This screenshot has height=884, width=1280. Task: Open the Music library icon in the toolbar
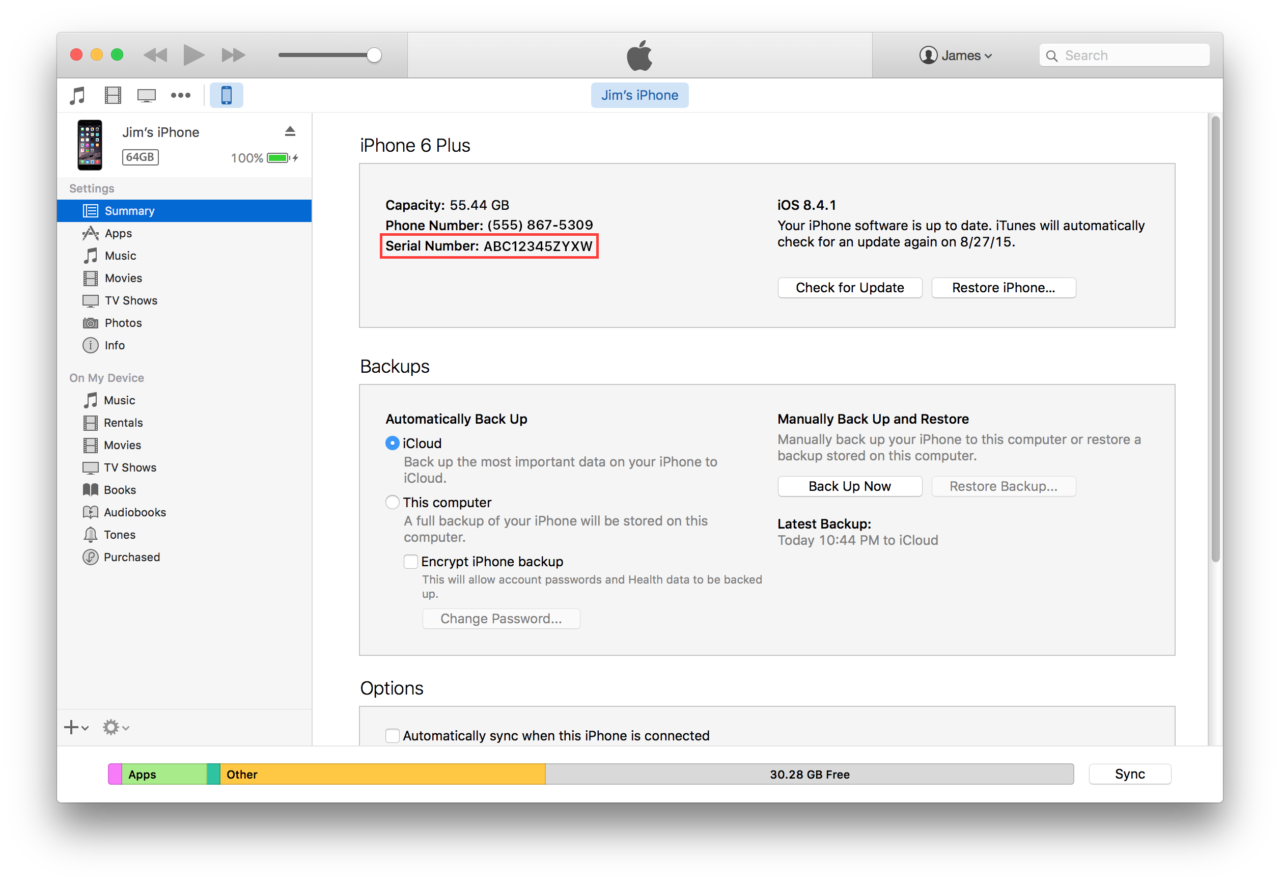pos(77,94)
